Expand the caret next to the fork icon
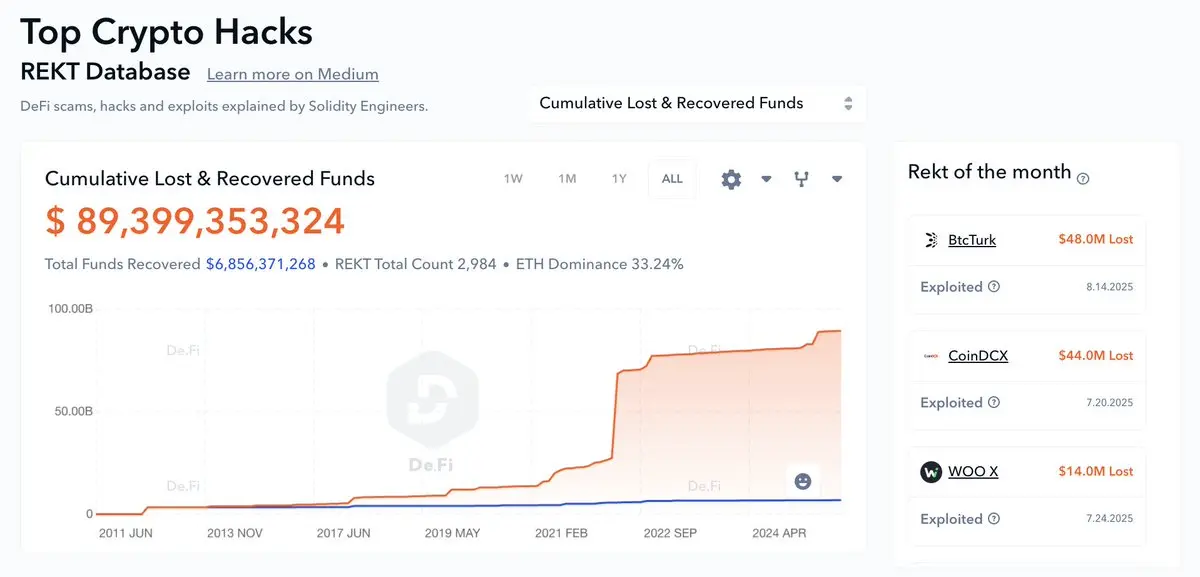Screen dimensions: 1200x577 tap(837, 180)
